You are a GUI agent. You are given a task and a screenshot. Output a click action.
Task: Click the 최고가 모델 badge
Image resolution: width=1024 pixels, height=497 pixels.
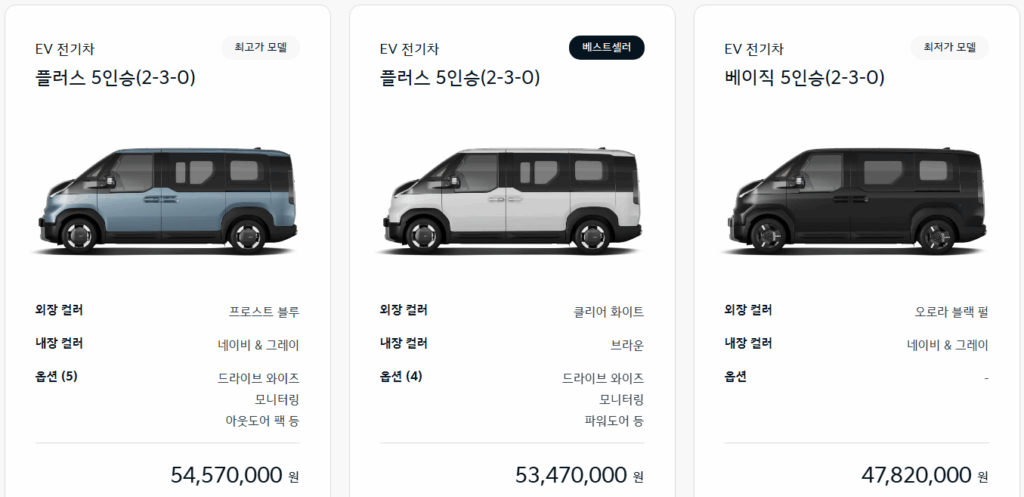[261, 47]
